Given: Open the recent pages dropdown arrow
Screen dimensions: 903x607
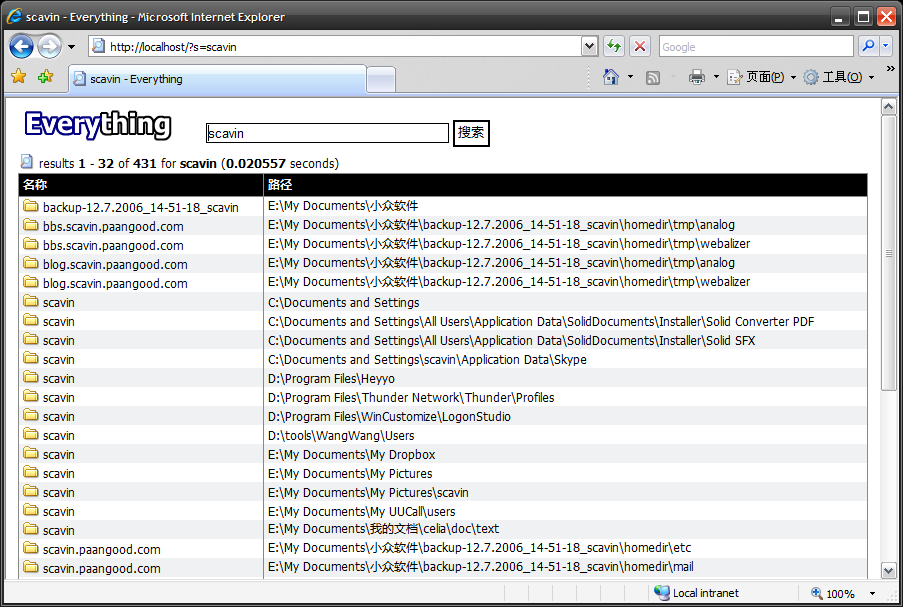Looking at the screenshot, I should (71, 47).
